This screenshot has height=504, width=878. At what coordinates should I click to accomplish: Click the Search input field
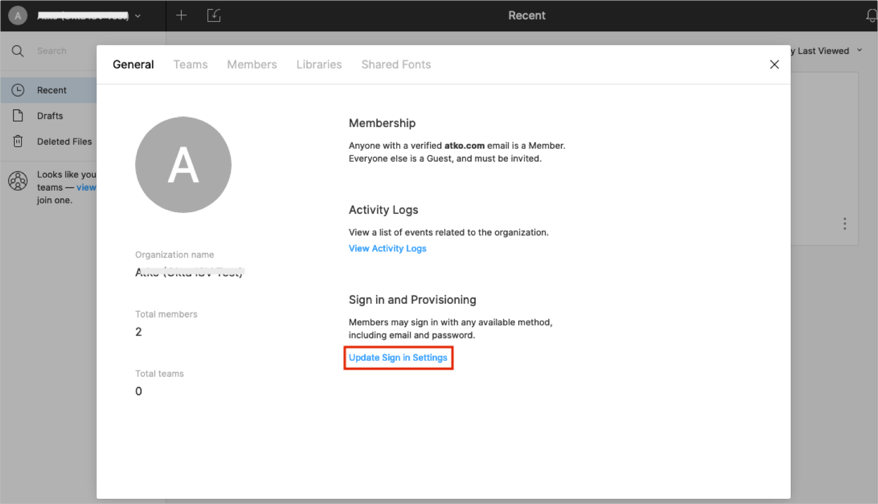(x=60, y=51)
